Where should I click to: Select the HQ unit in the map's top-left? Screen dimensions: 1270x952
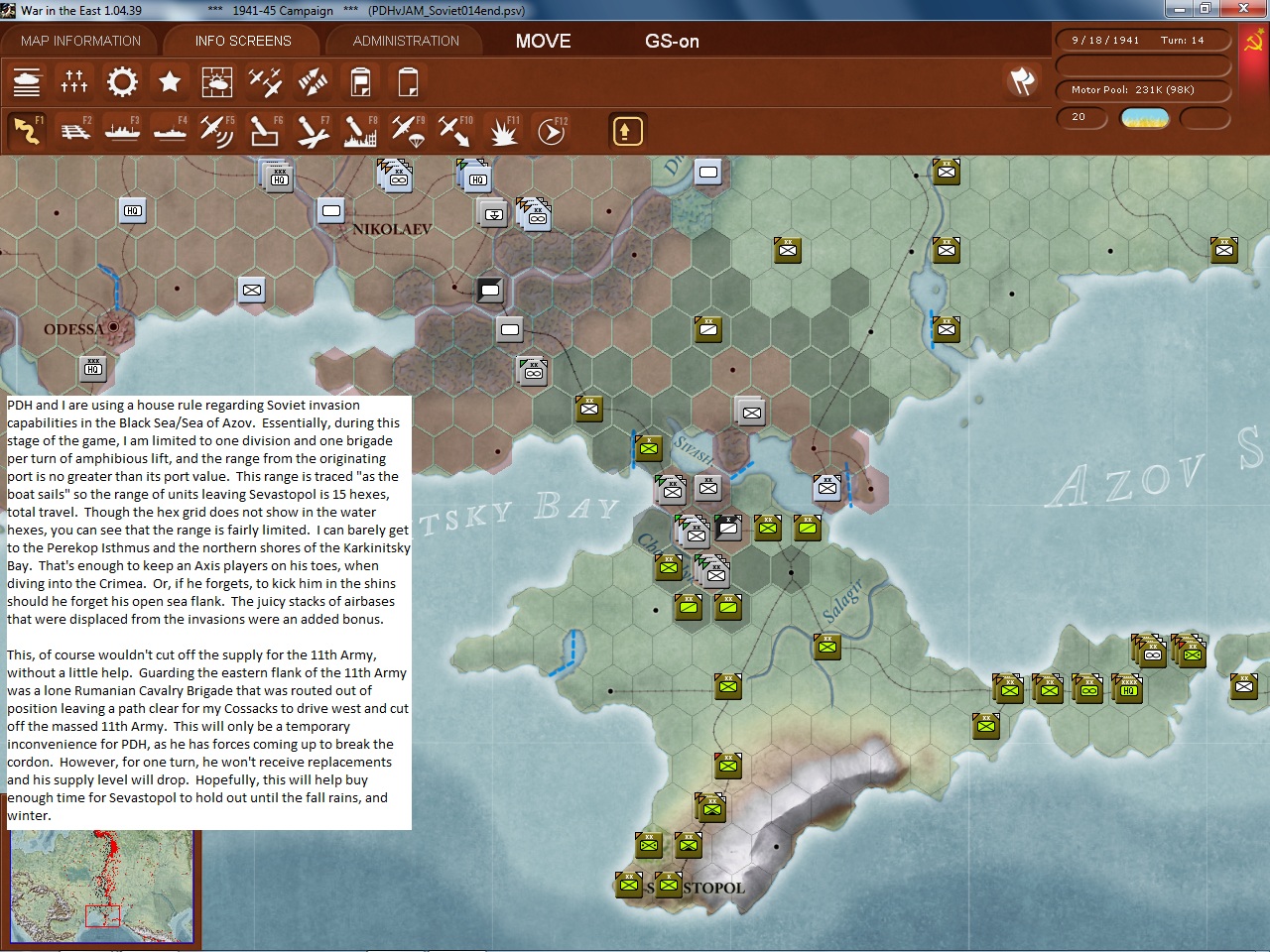click(x=133, y=210)
